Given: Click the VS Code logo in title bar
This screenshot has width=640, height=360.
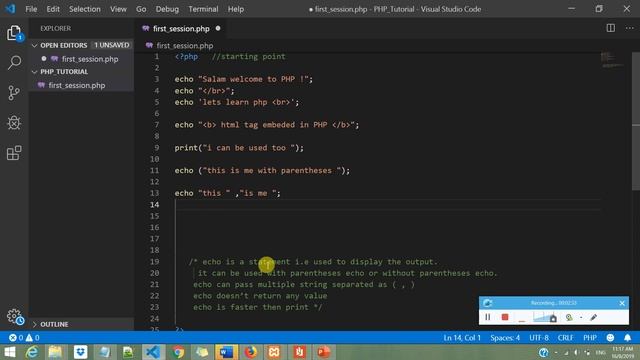Looking at the screenshot, I should point(10,9).
